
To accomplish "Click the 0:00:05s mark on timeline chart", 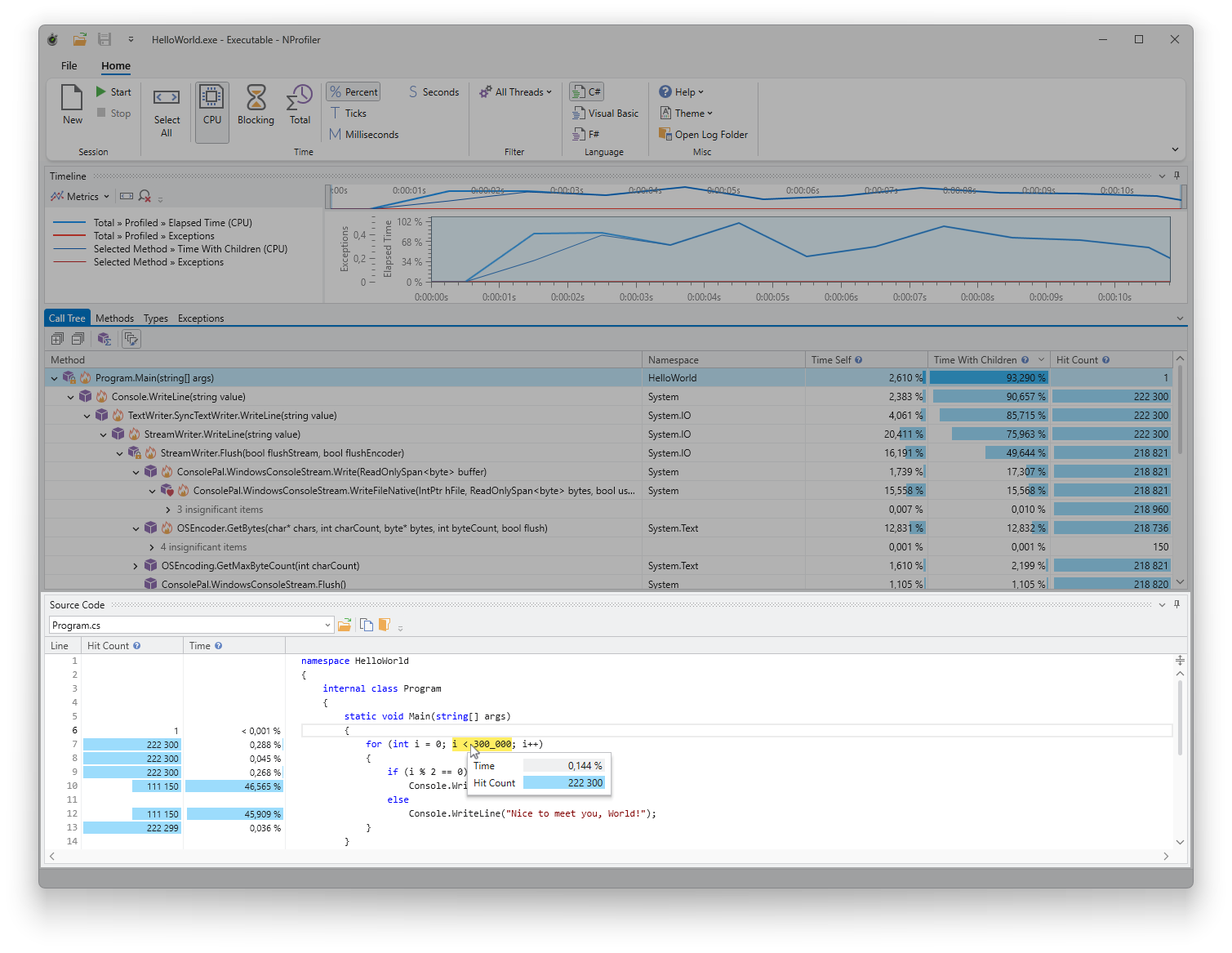I will (x=772, y=297).
